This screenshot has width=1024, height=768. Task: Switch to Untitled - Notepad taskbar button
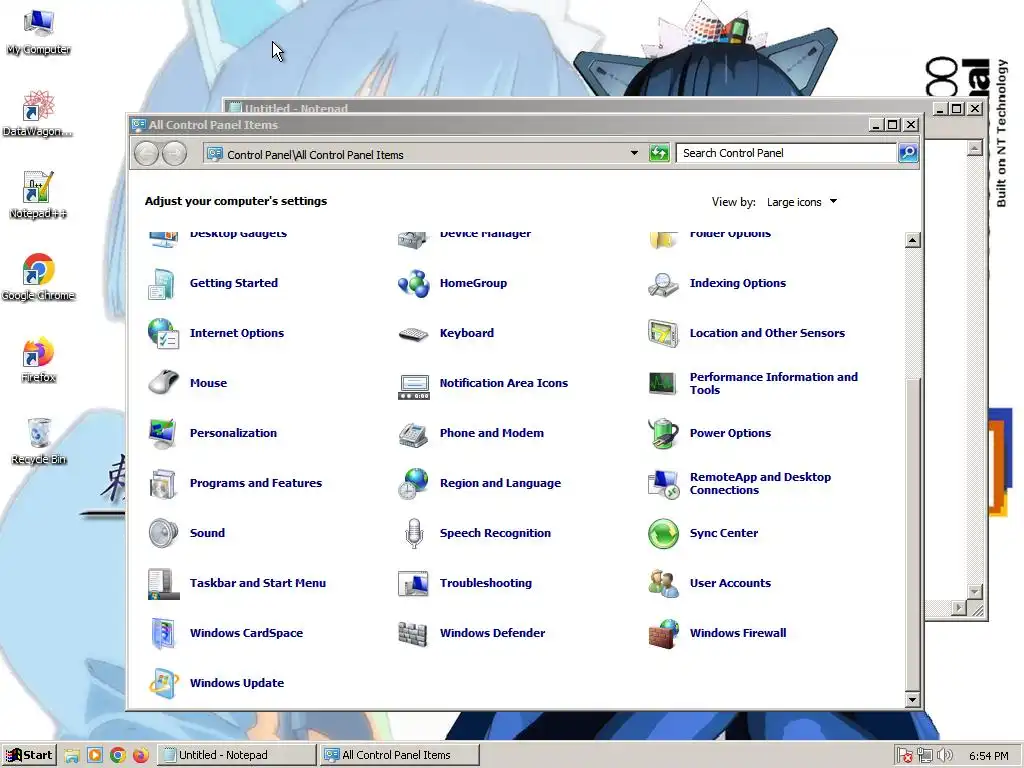pyautogui.click(x=238, y=755)
